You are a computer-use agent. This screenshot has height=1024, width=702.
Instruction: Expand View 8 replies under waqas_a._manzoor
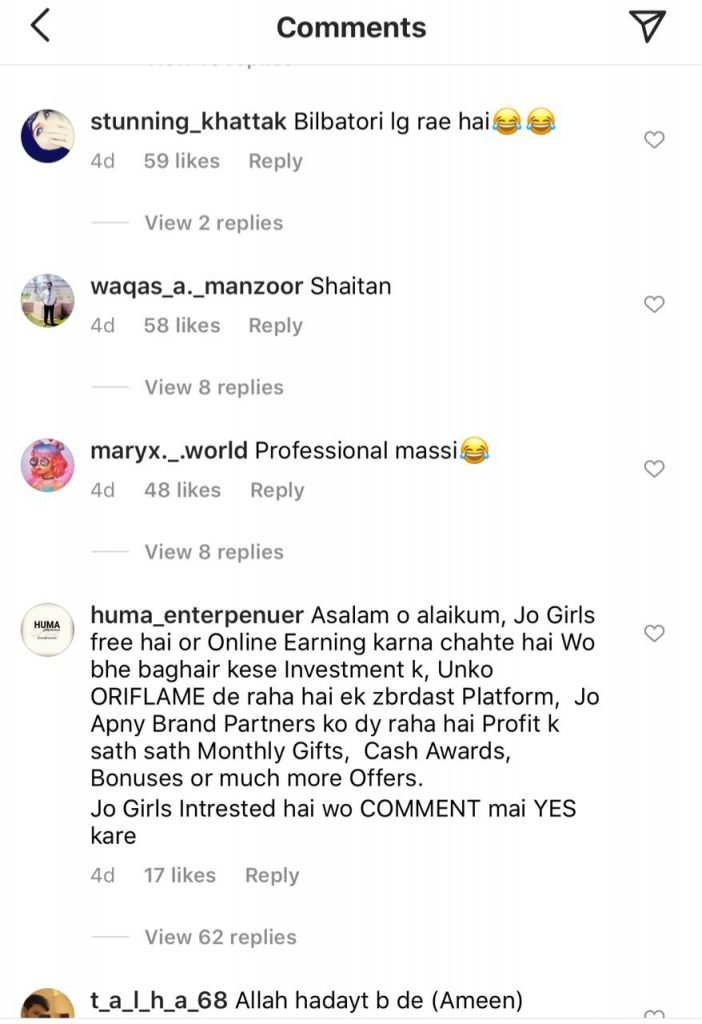(213, 387)
